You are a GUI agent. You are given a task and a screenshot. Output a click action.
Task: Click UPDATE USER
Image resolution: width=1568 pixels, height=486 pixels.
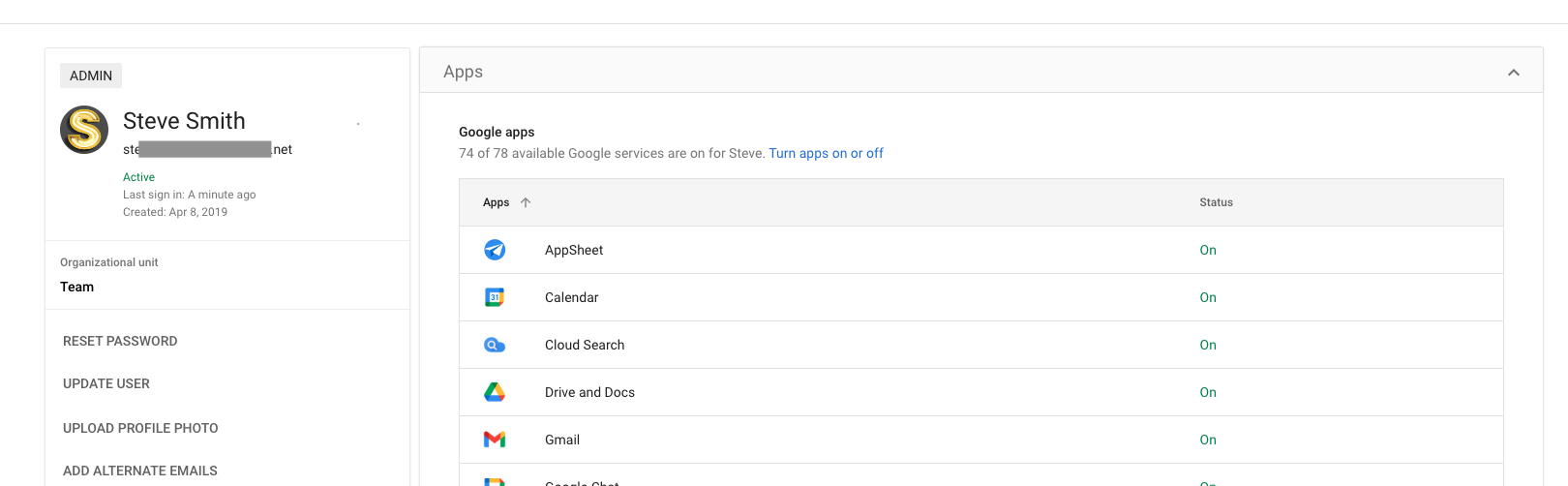coord(106,383)
